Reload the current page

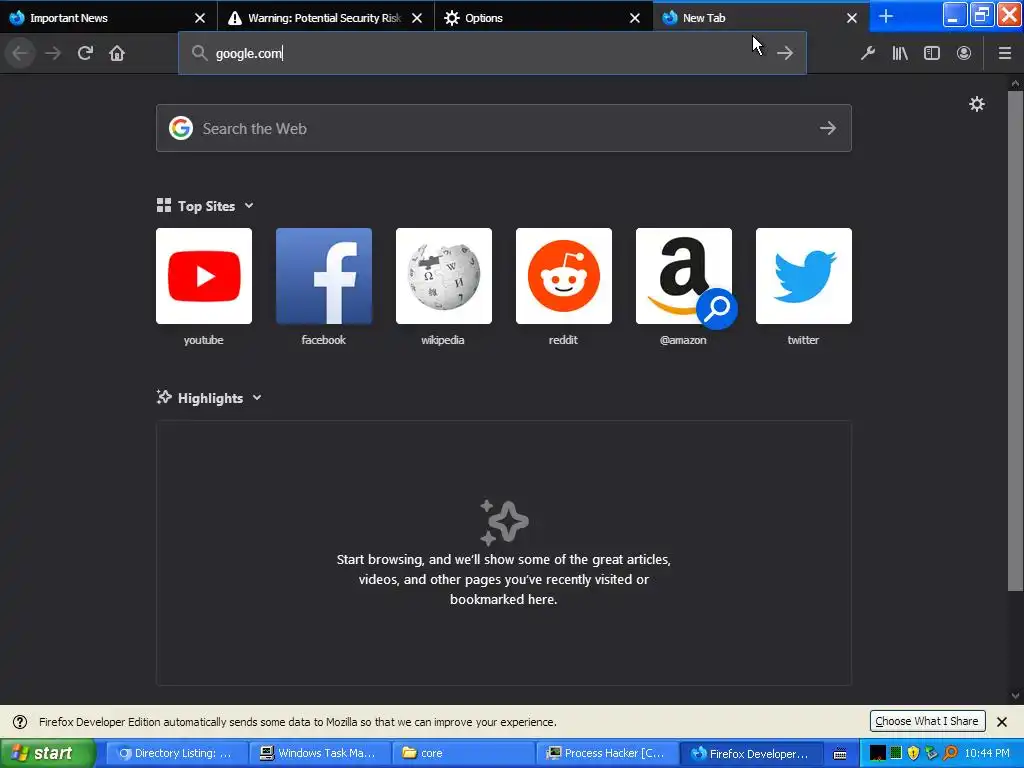85,53
